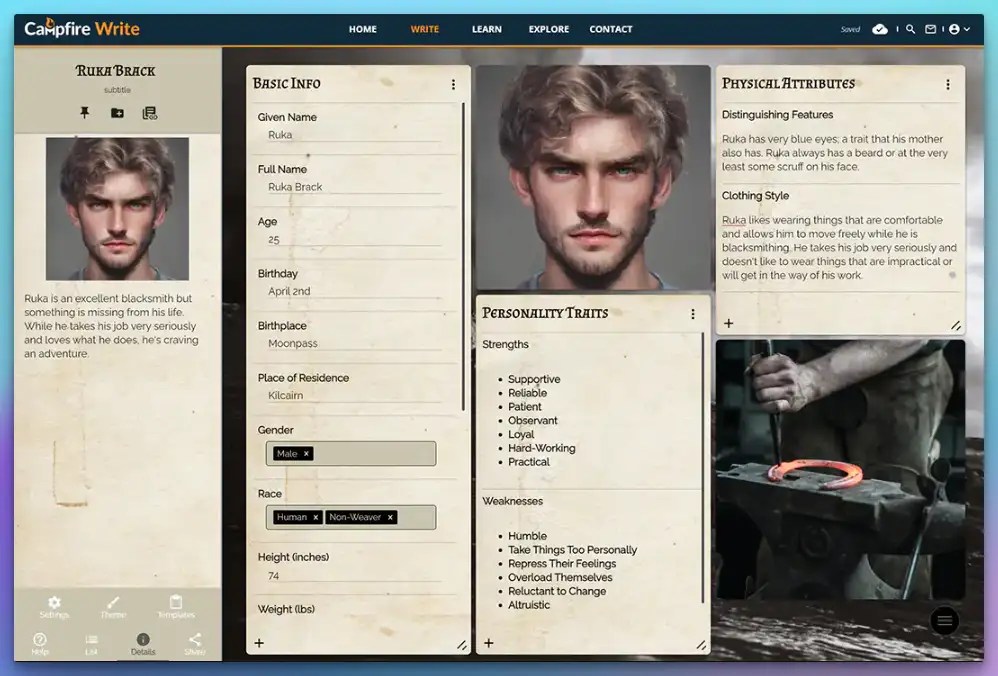Click the round hamburger menu button
Viewport: 998px width, 676px height.
(x=945, y=620)
